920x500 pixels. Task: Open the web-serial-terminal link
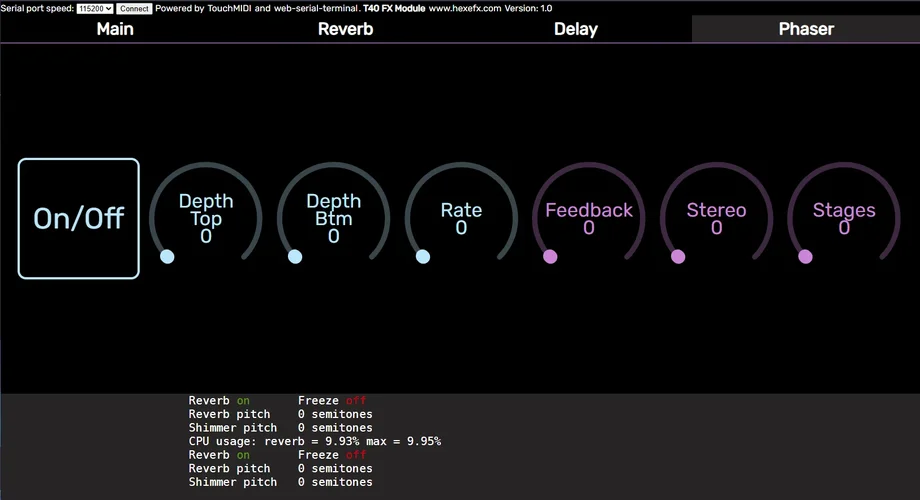pos(315,8)
